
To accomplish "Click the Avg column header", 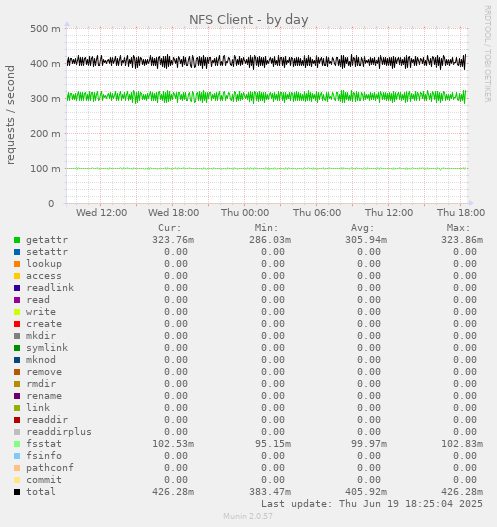I will 363,228.
